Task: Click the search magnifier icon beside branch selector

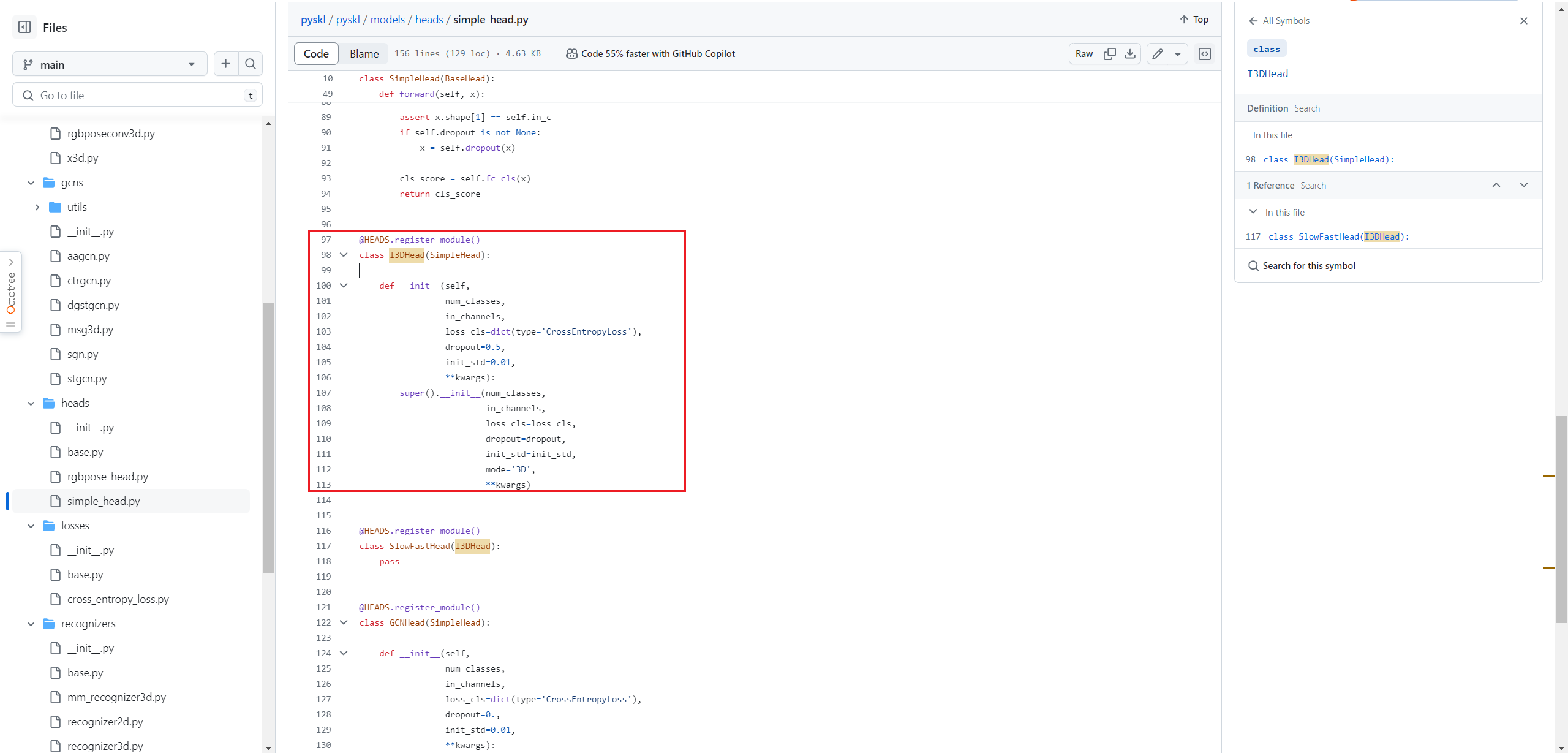Action: click(251, 64)
